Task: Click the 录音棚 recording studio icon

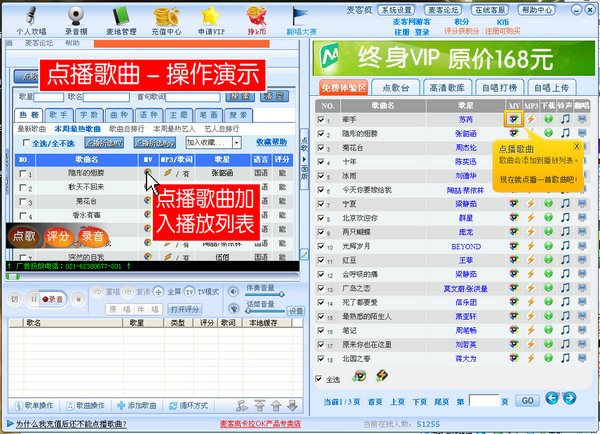Action: 73,17
